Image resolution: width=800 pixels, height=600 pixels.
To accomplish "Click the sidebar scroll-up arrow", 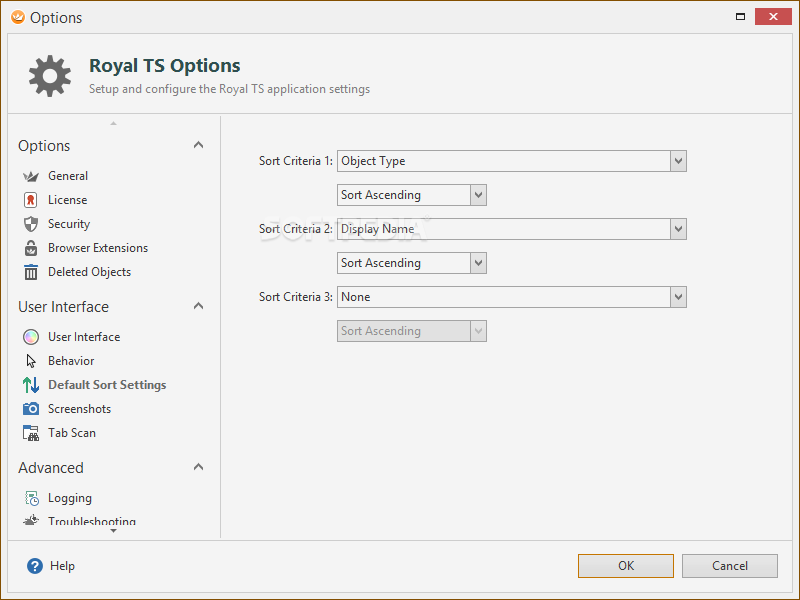I will tap(113, 123).
